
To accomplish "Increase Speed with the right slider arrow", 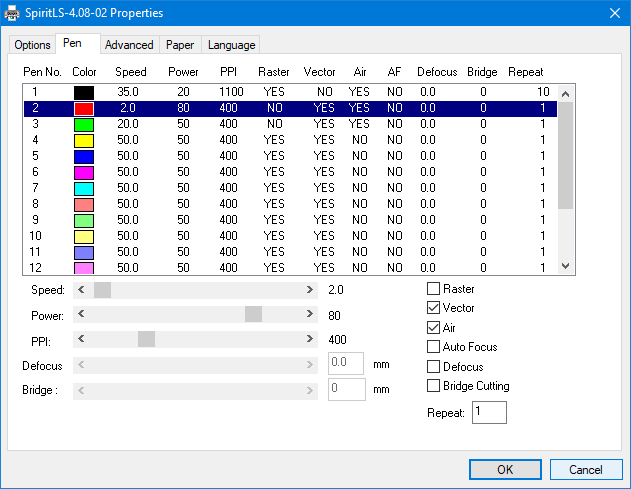I will coord(309,290).
